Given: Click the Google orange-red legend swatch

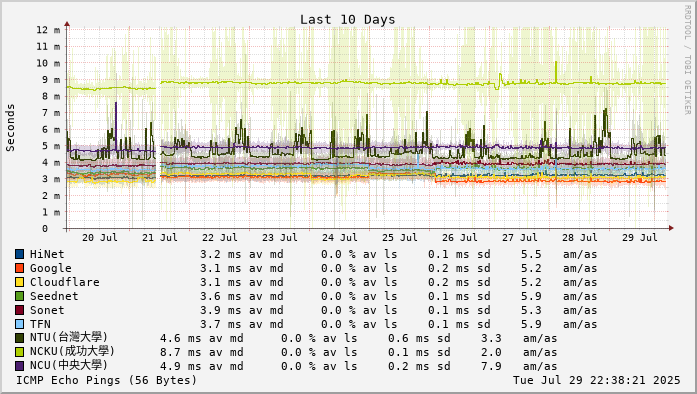Looking at the screenshot, I should click(x=20, y=268).
